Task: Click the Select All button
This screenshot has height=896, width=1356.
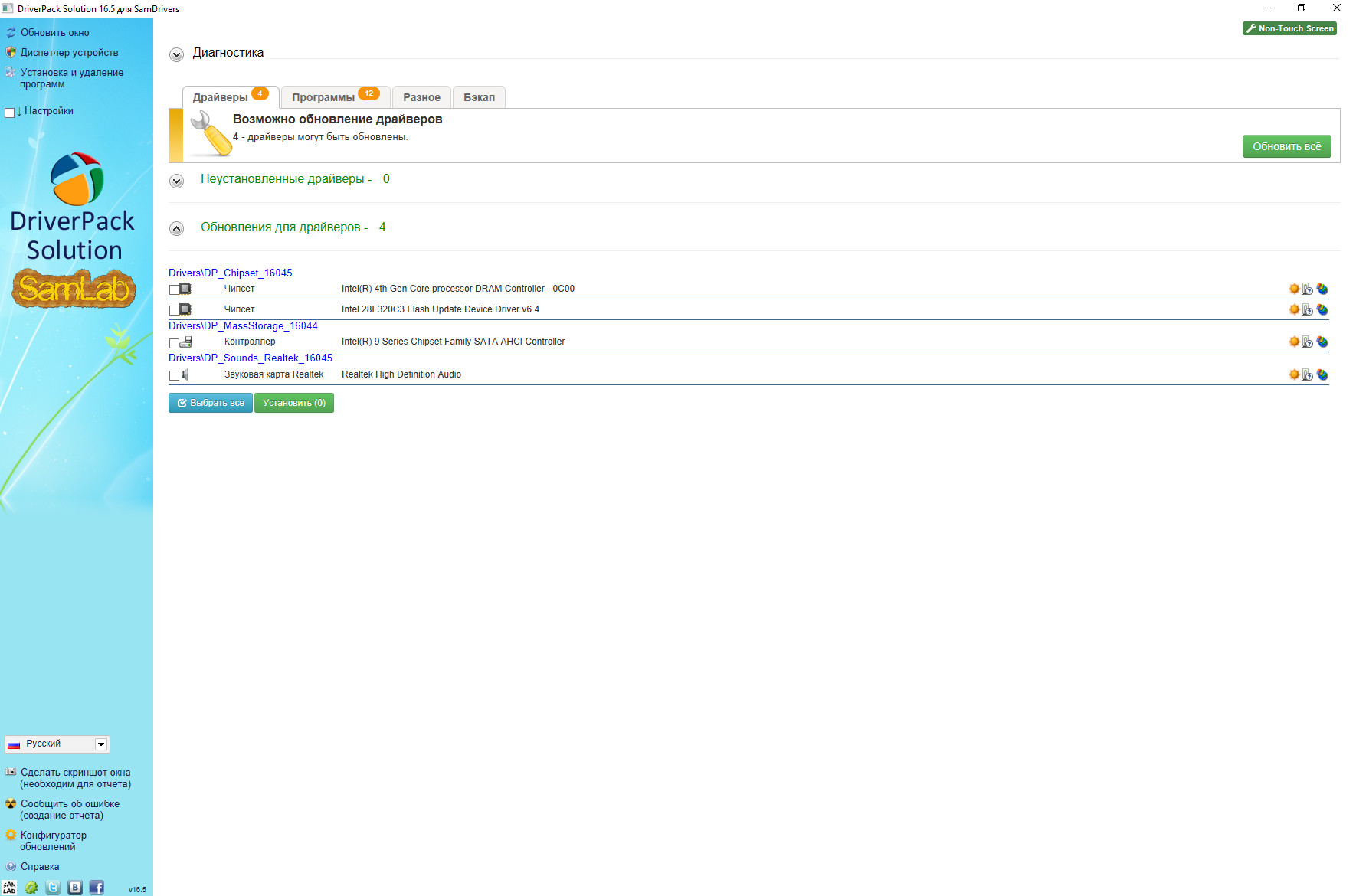Action: tap(211, 403)
